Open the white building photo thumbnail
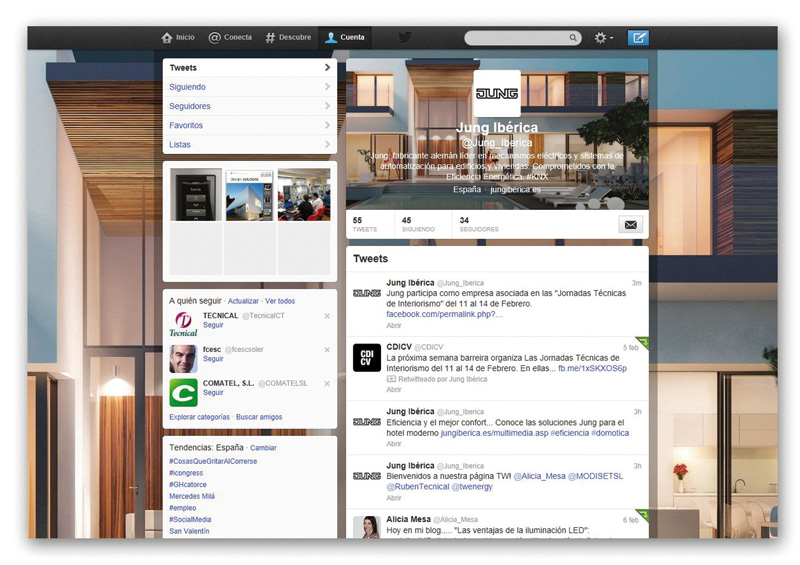The height and width of the screenshot is (565, 800). pyautogui.click(x=249, y=195)
